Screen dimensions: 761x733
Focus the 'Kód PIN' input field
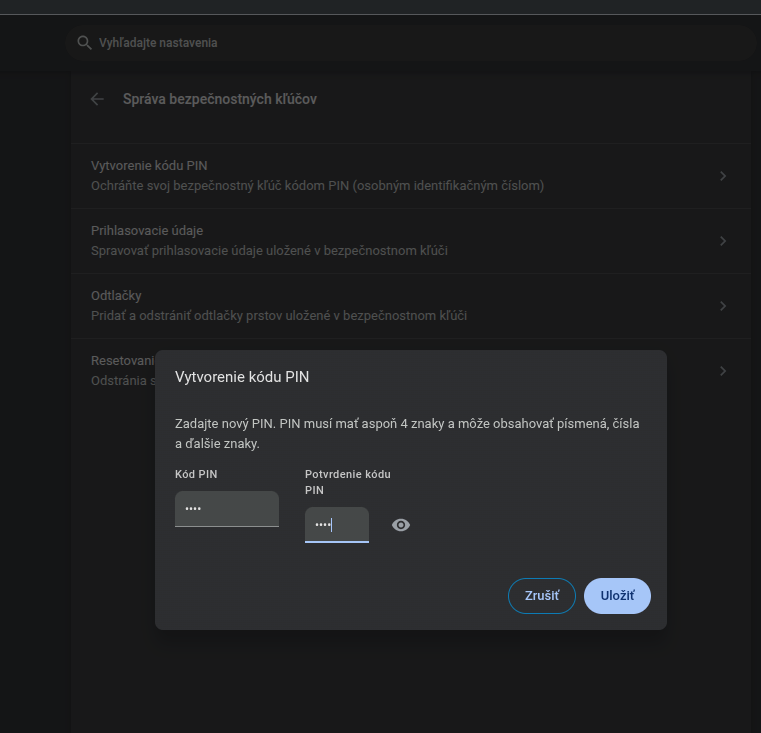pyautogui.click(x=226, y=508)
